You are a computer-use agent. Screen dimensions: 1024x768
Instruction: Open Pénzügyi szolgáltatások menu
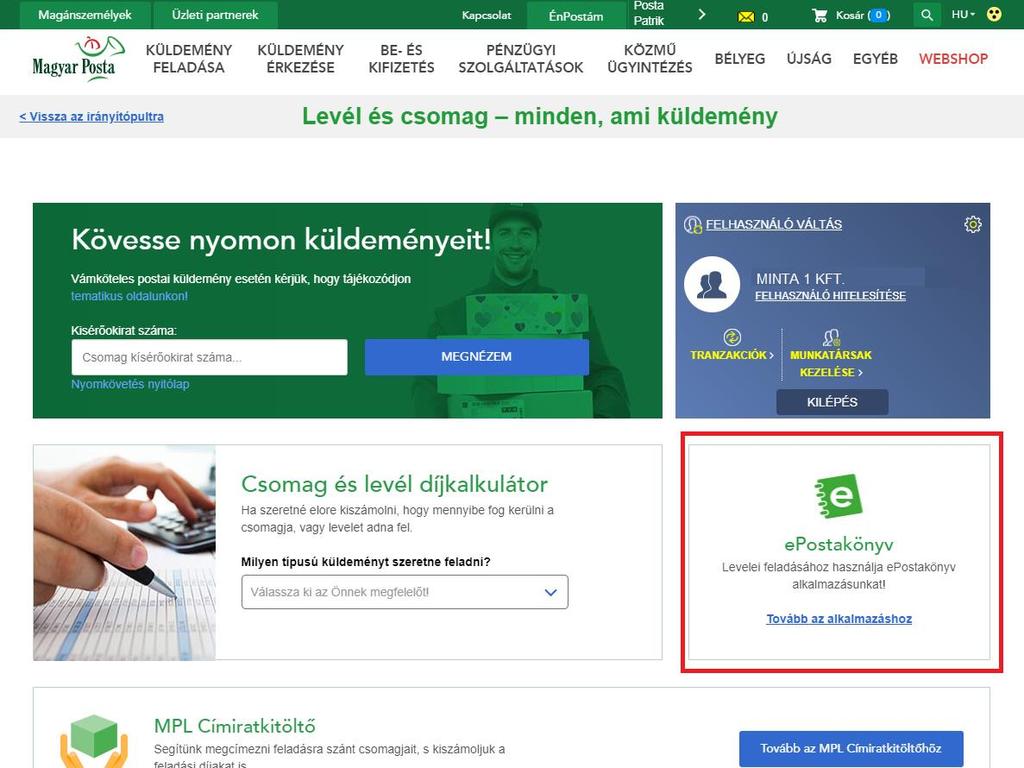pyautogui.click(x=520, y=59)
